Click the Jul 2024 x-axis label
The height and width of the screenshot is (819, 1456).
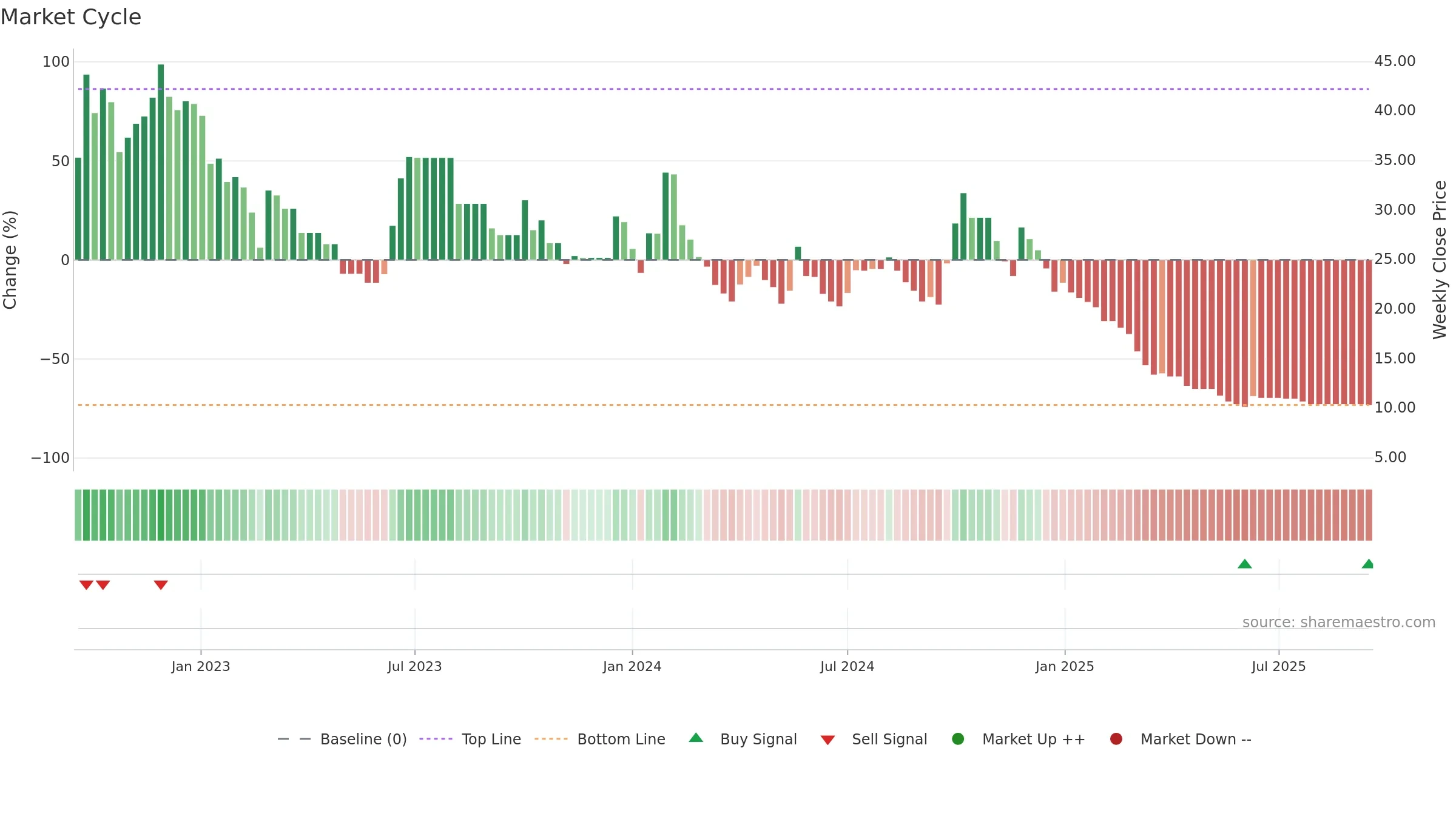pos(848,667)
